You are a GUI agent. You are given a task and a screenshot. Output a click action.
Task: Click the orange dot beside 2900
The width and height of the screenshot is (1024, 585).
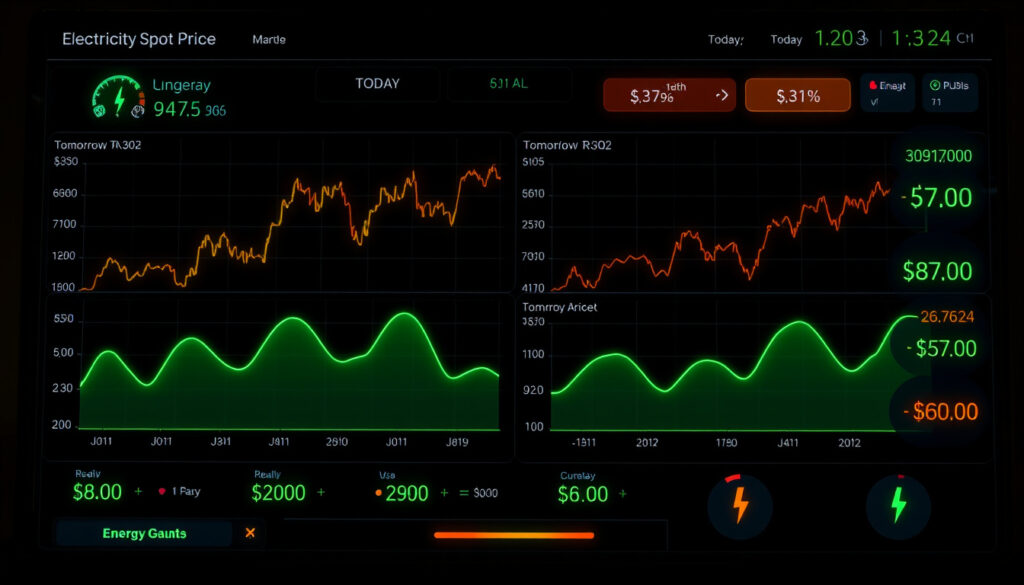point(378,494)
